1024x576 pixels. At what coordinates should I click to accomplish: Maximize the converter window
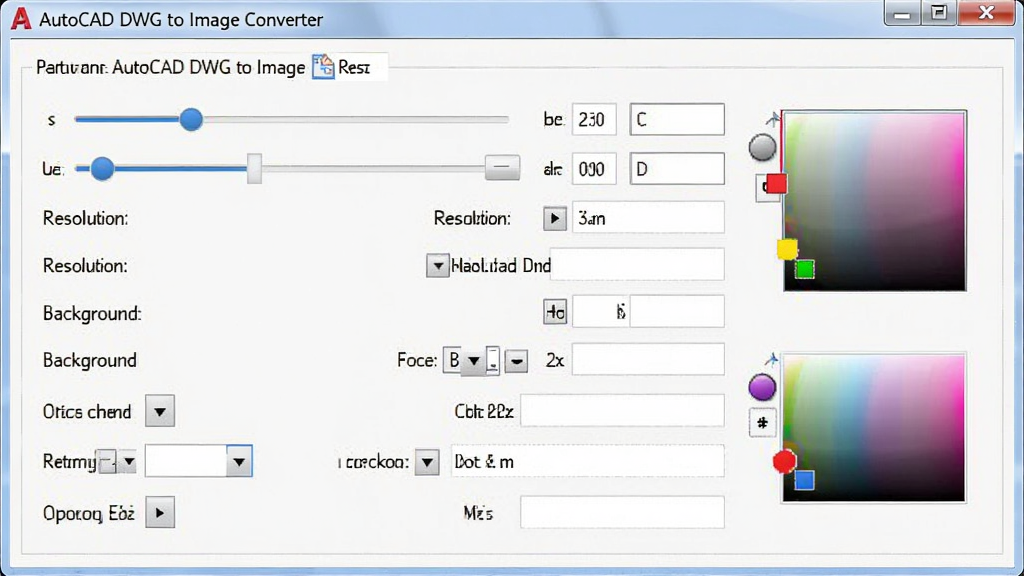click(x=939, y=13)
